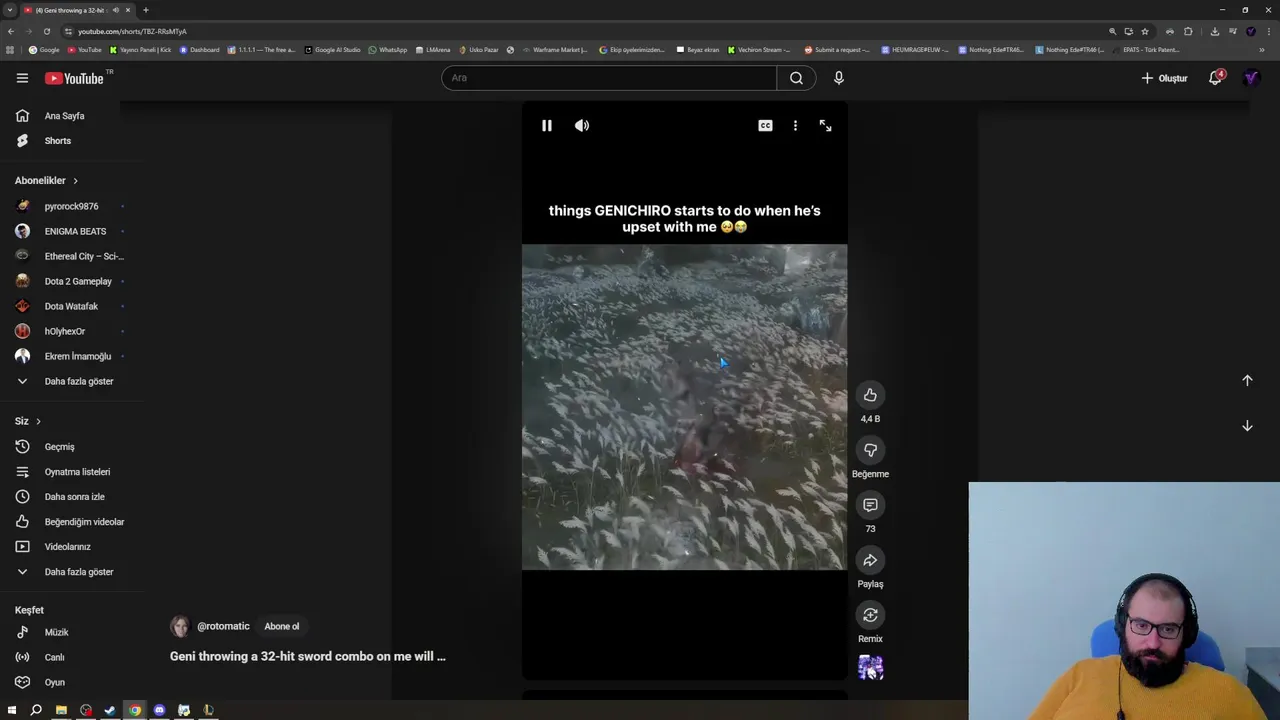Reload the page in Chrome

[x=46, y=31]
